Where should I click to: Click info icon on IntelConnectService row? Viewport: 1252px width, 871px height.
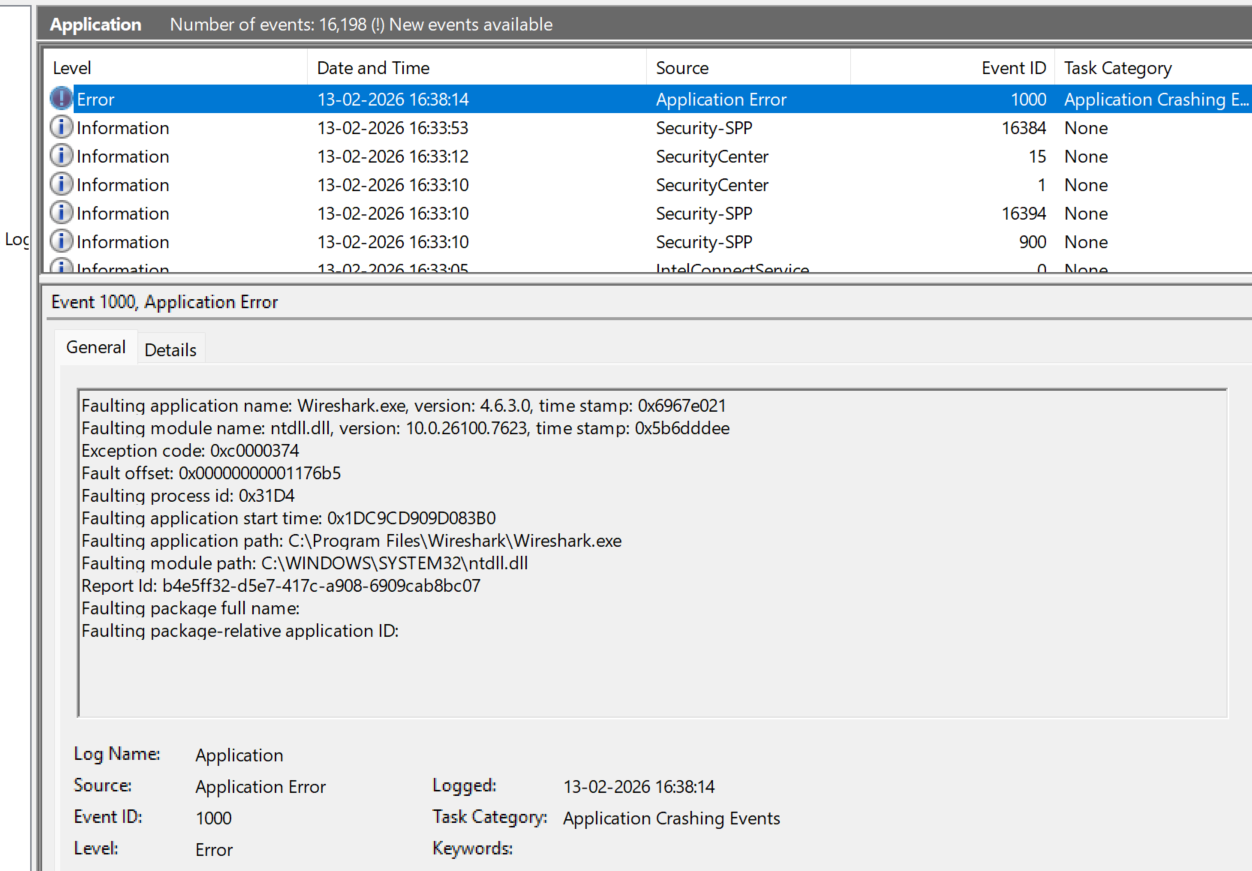[62, 268]
